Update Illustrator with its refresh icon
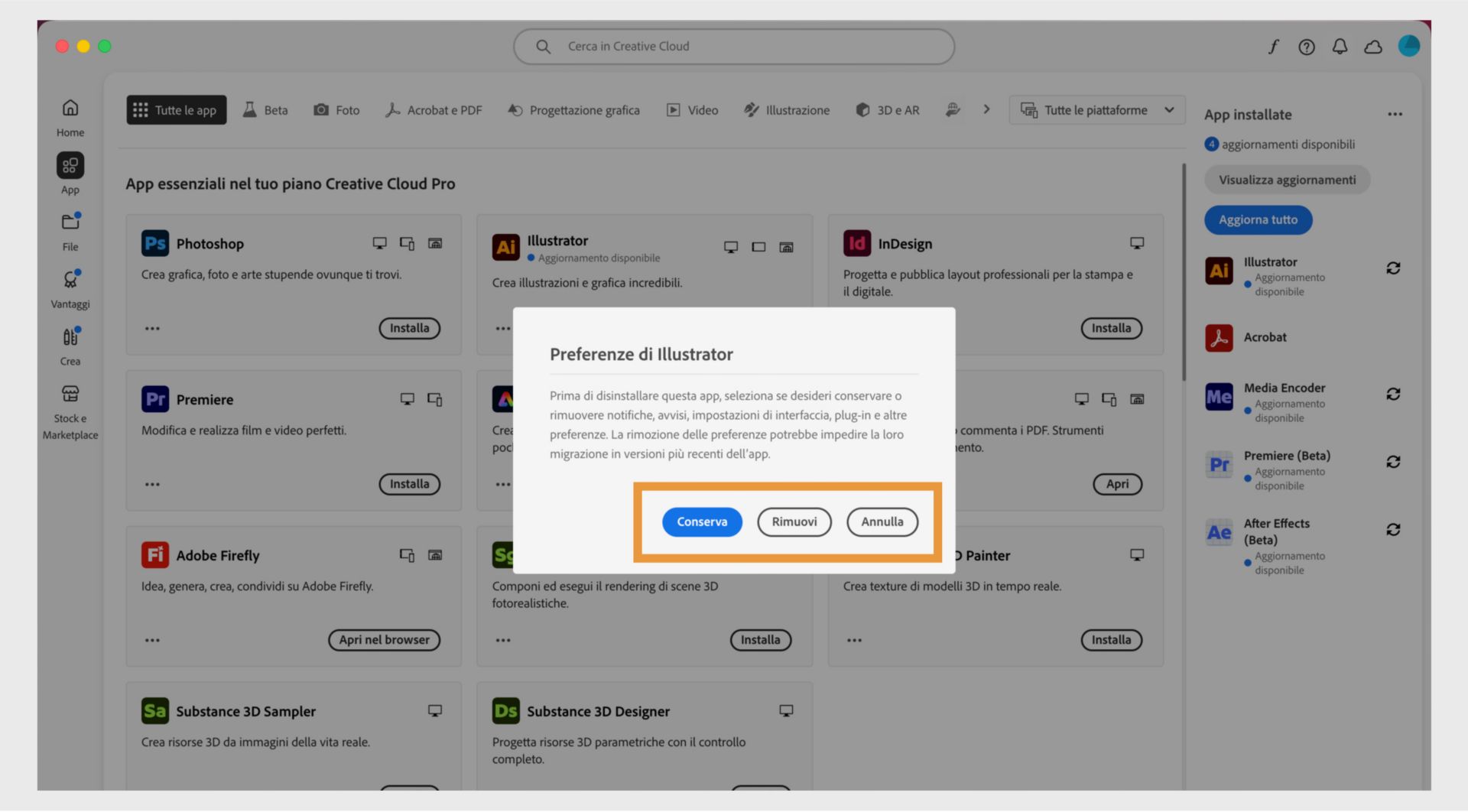1468x812 pixels. click(x=1393, y=268)
